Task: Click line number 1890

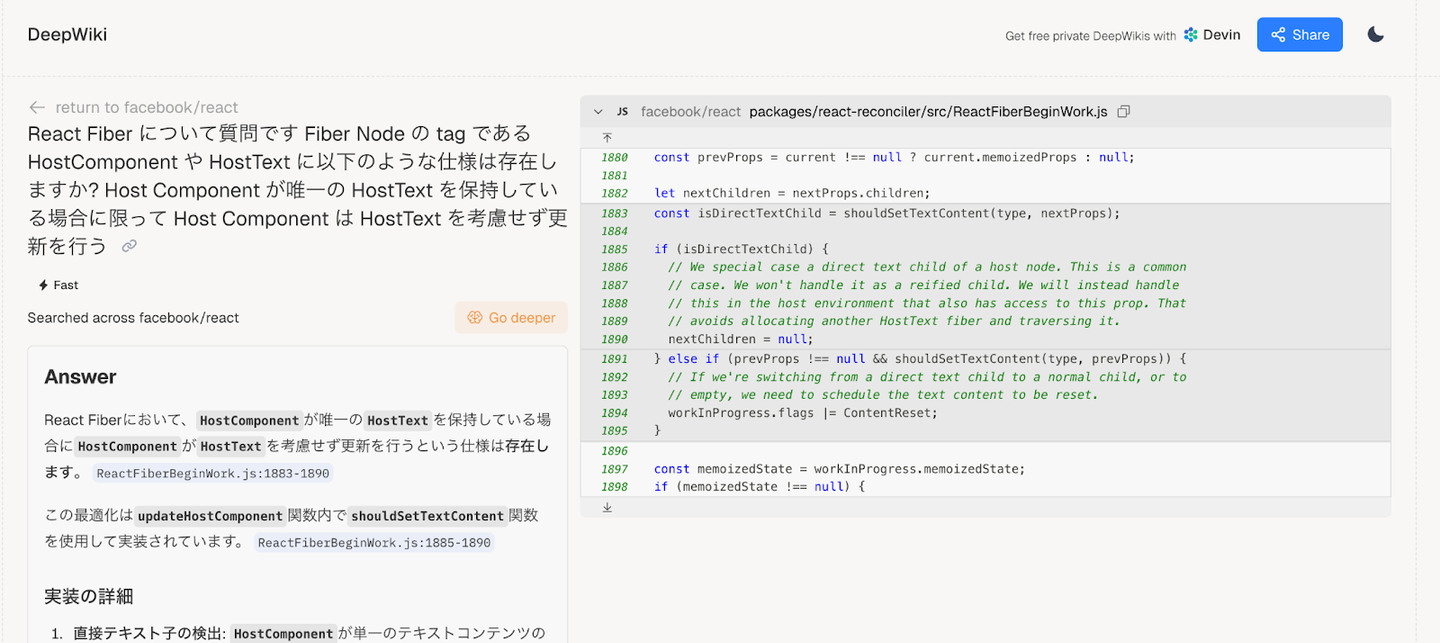Action: (x=615, y=339)
